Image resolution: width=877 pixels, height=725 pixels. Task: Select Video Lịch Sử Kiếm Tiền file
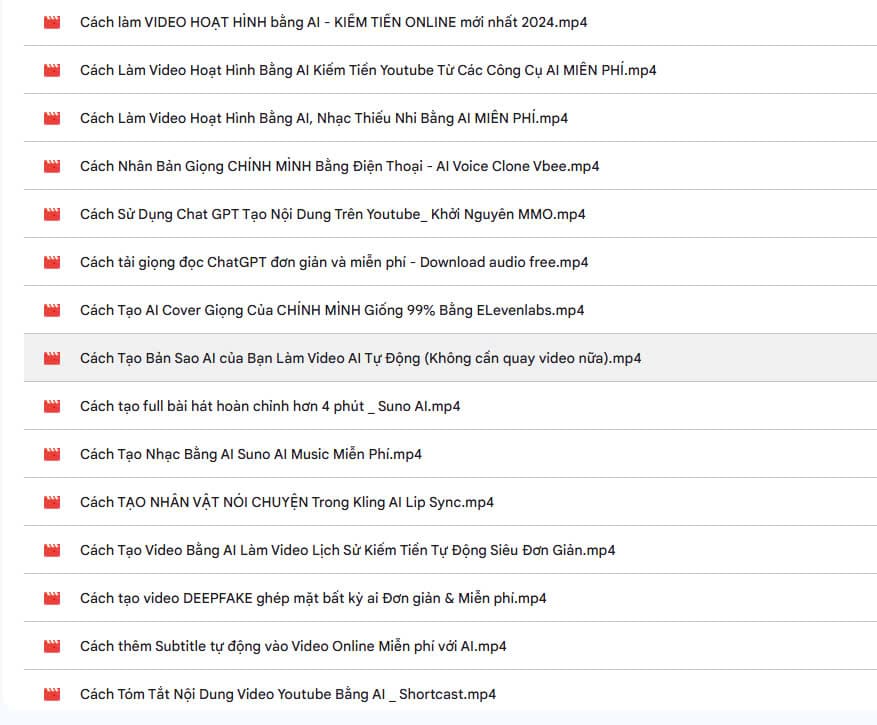point(347,550)
